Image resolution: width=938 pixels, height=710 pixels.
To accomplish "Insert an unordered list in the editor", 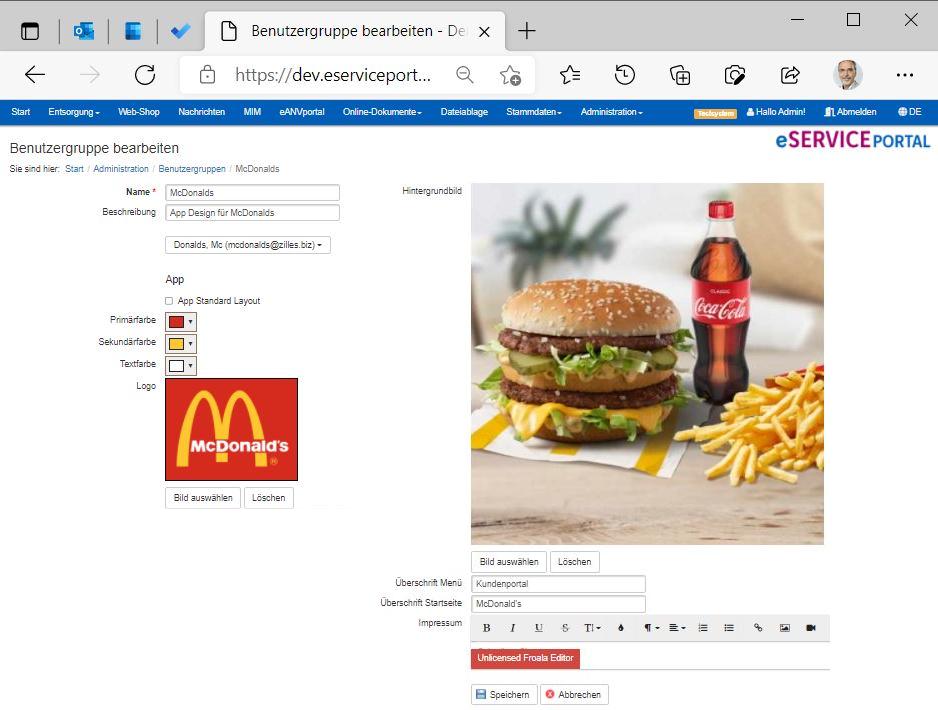I will pos(729,628).
